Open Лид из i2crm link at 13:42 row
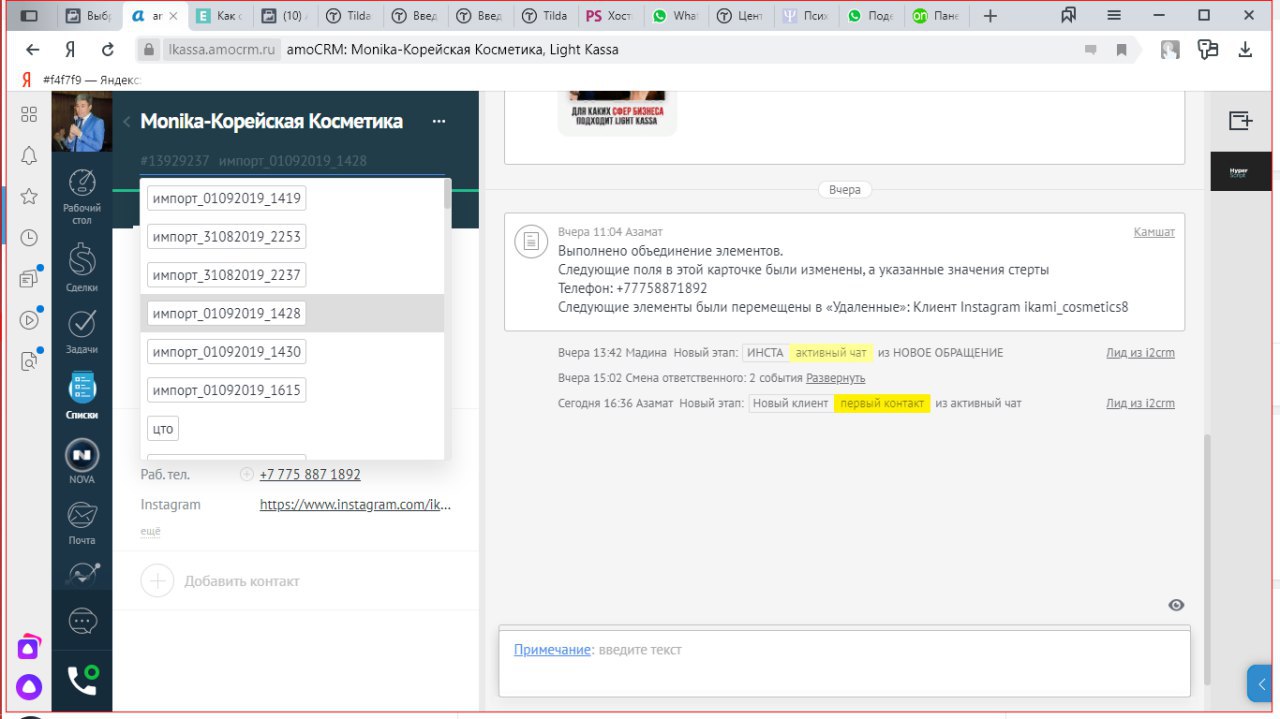 pyautogui.click(x=1140, y=352)
